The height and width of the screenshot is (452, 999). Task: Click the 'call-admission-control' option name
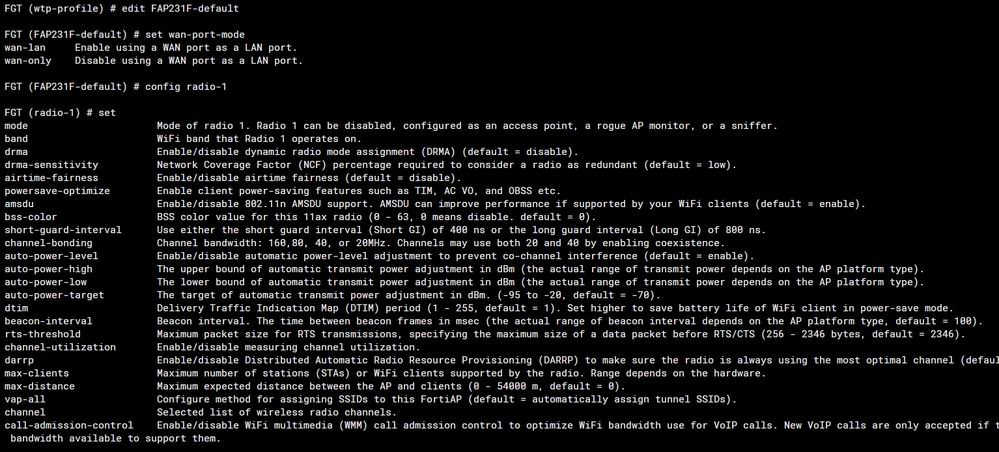(x=69, y=425)
